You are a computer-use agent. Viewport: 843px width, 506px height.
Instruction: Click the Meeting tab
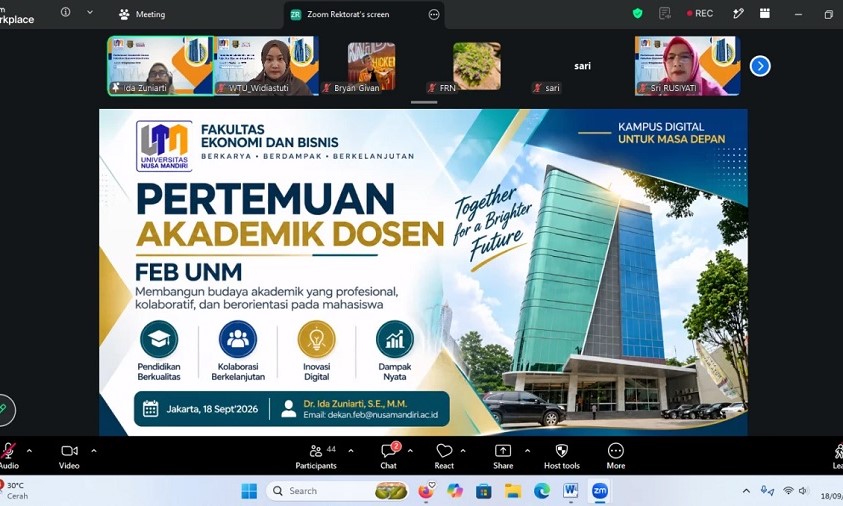(142, 15)
